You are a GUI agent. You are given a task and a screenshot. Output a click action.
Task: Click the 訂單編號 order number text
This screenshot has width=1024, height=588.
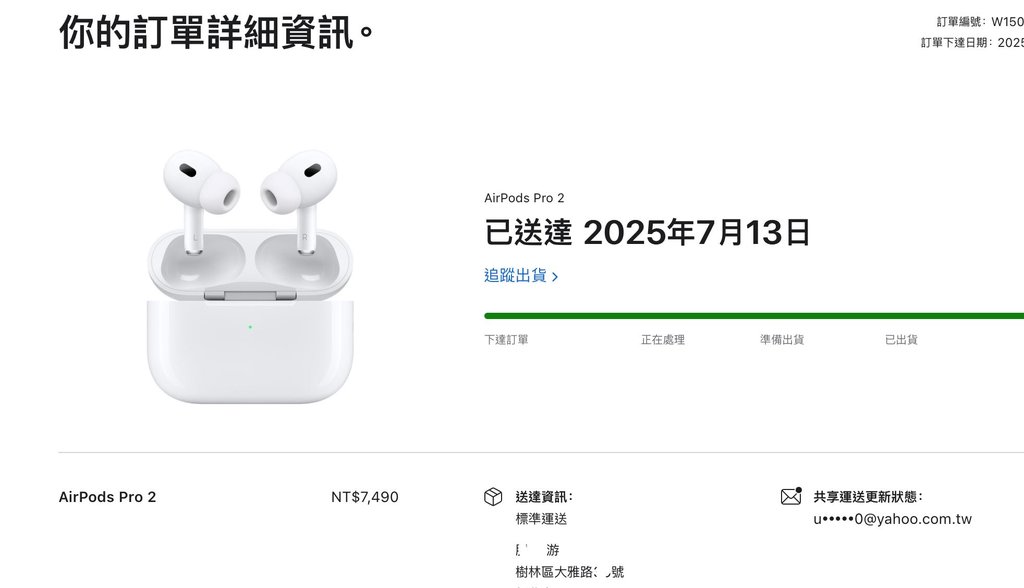pyautogui.click(x=980, y=22)
